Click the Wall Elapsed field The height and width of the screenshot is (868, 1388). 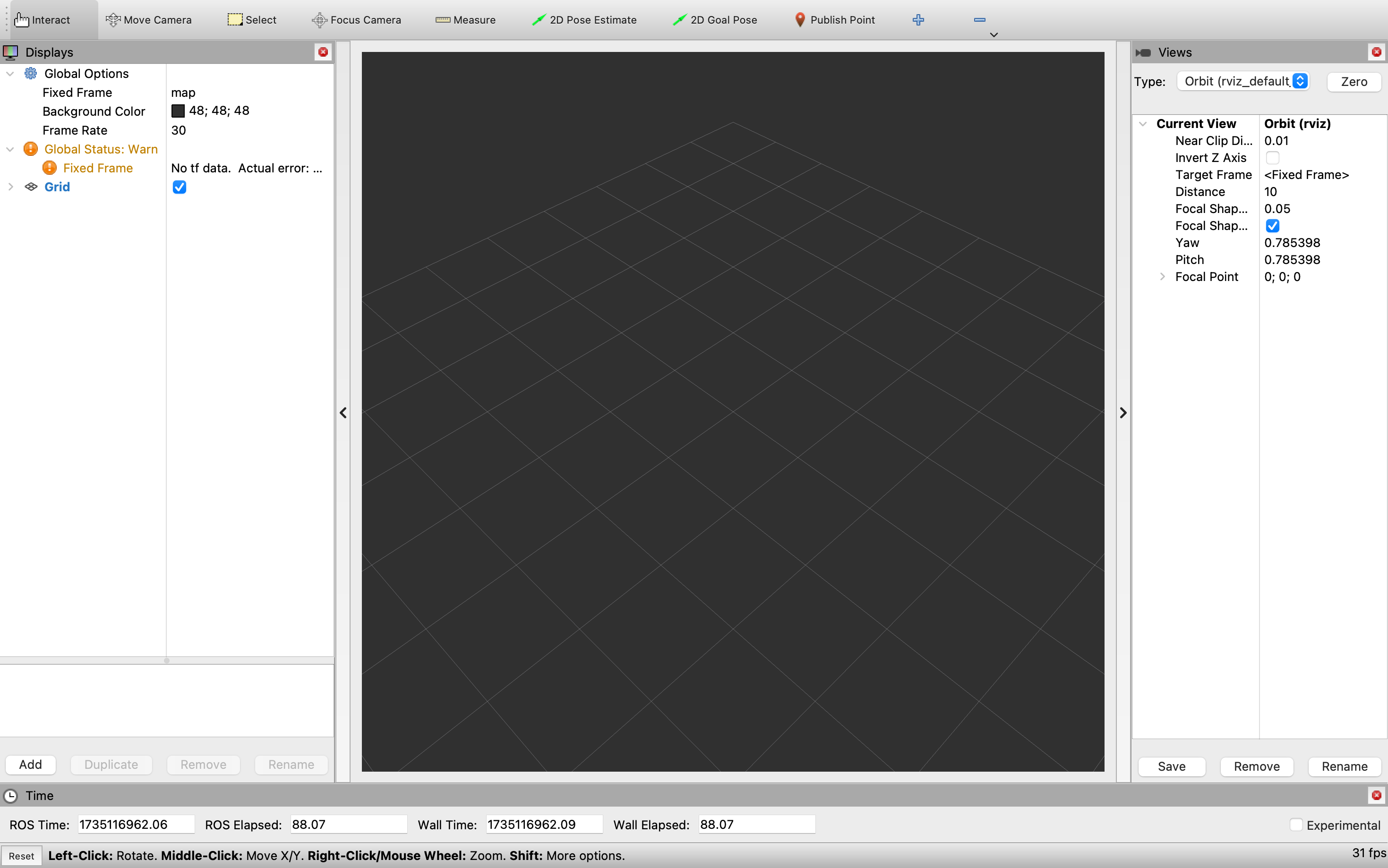point(757,825)
